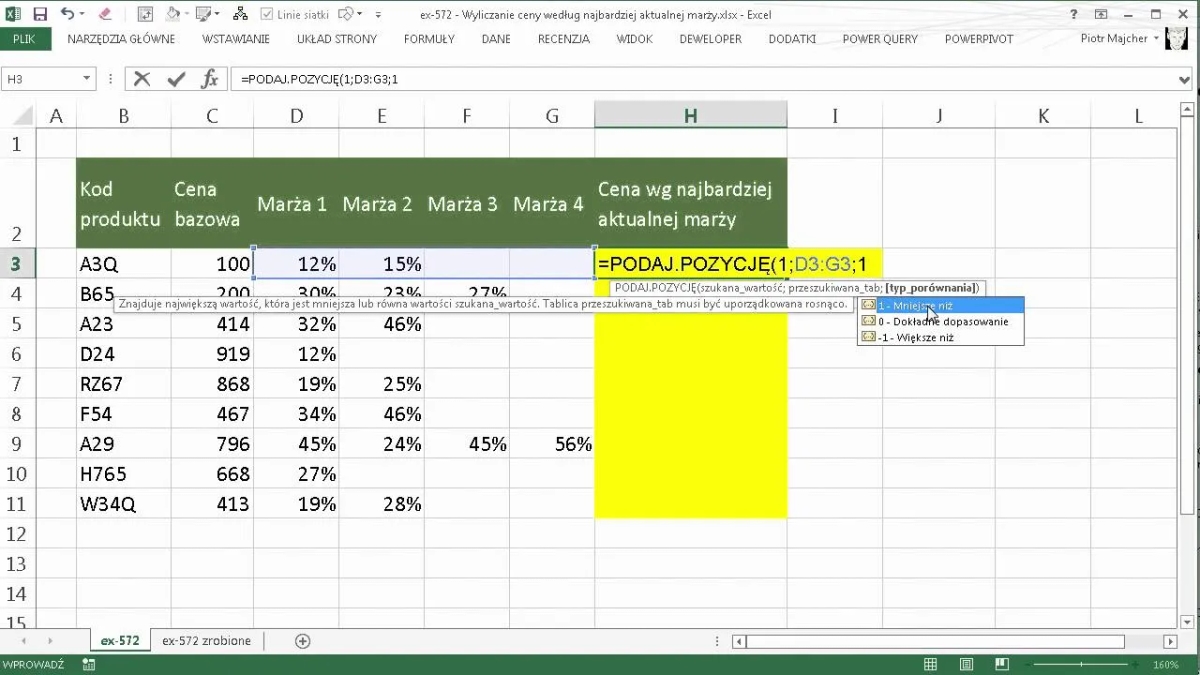Cancel formula entry with the X icon
Screen dimensions: 1200x675
(x=142, y=79)
